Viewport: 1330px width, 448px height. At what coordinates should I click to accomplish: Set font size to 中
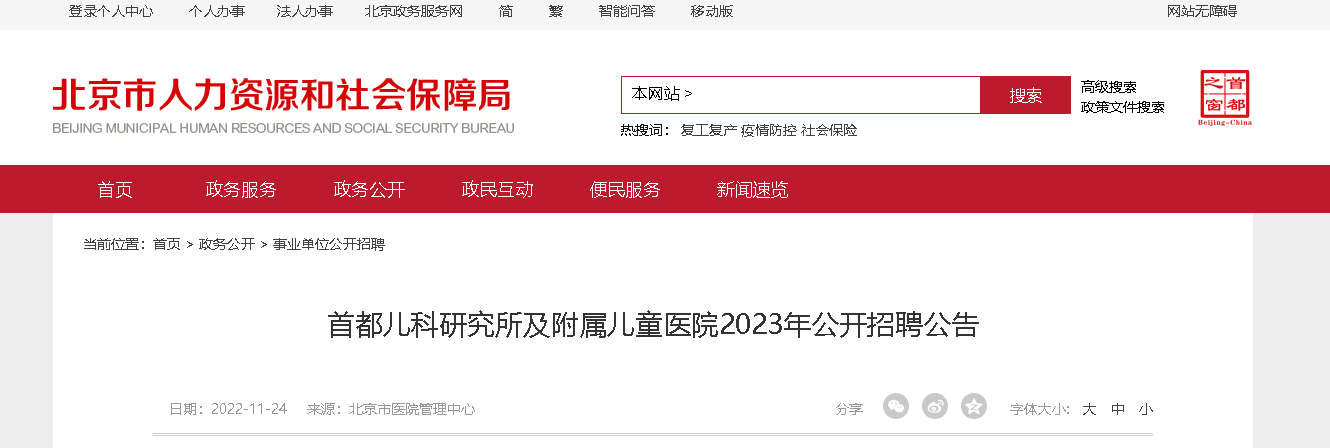(1118, 409)
